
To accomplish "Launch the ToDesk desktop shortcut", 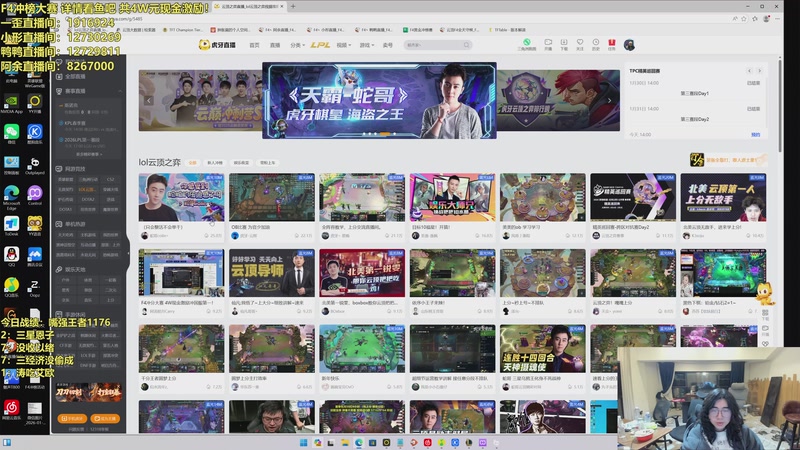I will coord(12,226).
